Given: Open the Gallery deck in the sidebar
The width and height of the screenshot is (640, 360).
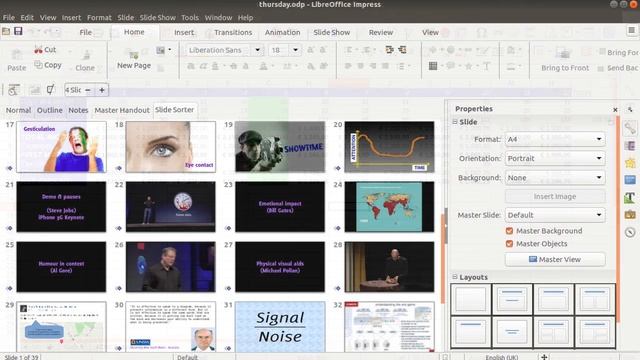Looking at the screenshot, I should pos(630,214).
